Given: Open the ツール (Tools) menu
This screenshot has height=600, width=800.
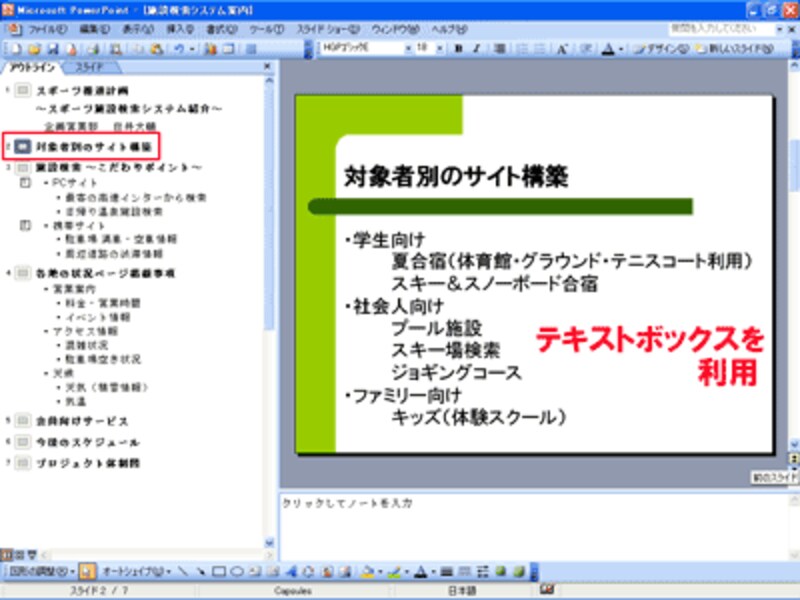Looking at the screenshot, I should tap(267, 29).
